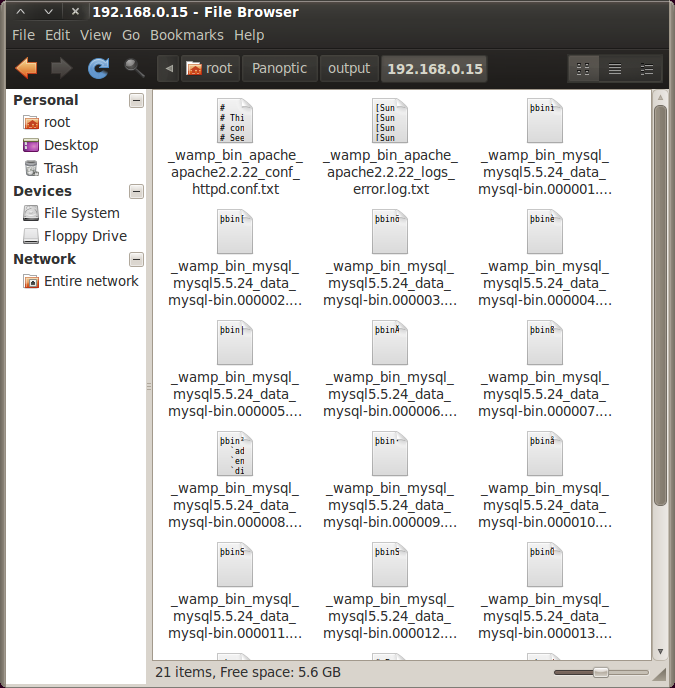Click the window resize grip corner
675x688 pixels.
coord(660,674)
